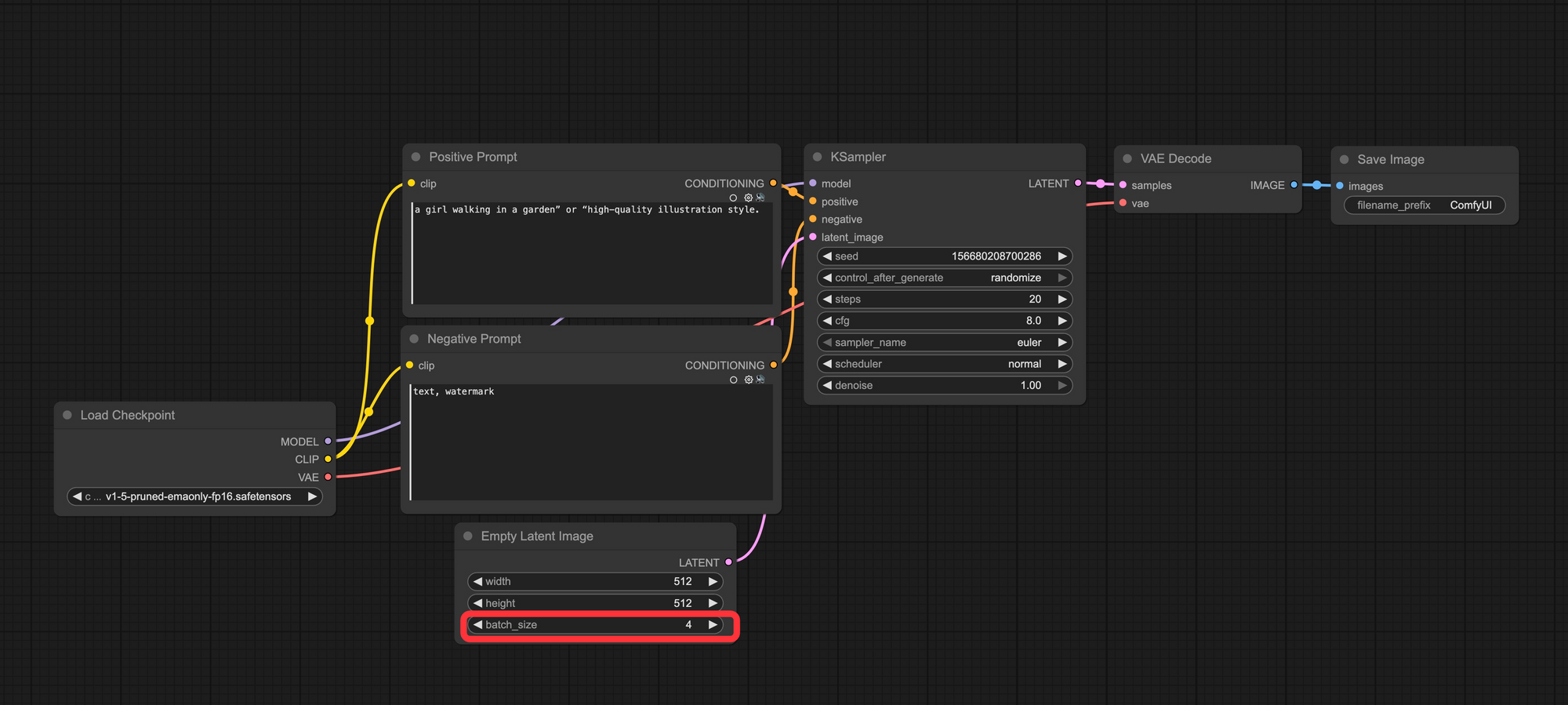Click the Positive Prompt CONDITIONING output socket
1568x705 pixels.
point(773,184)
